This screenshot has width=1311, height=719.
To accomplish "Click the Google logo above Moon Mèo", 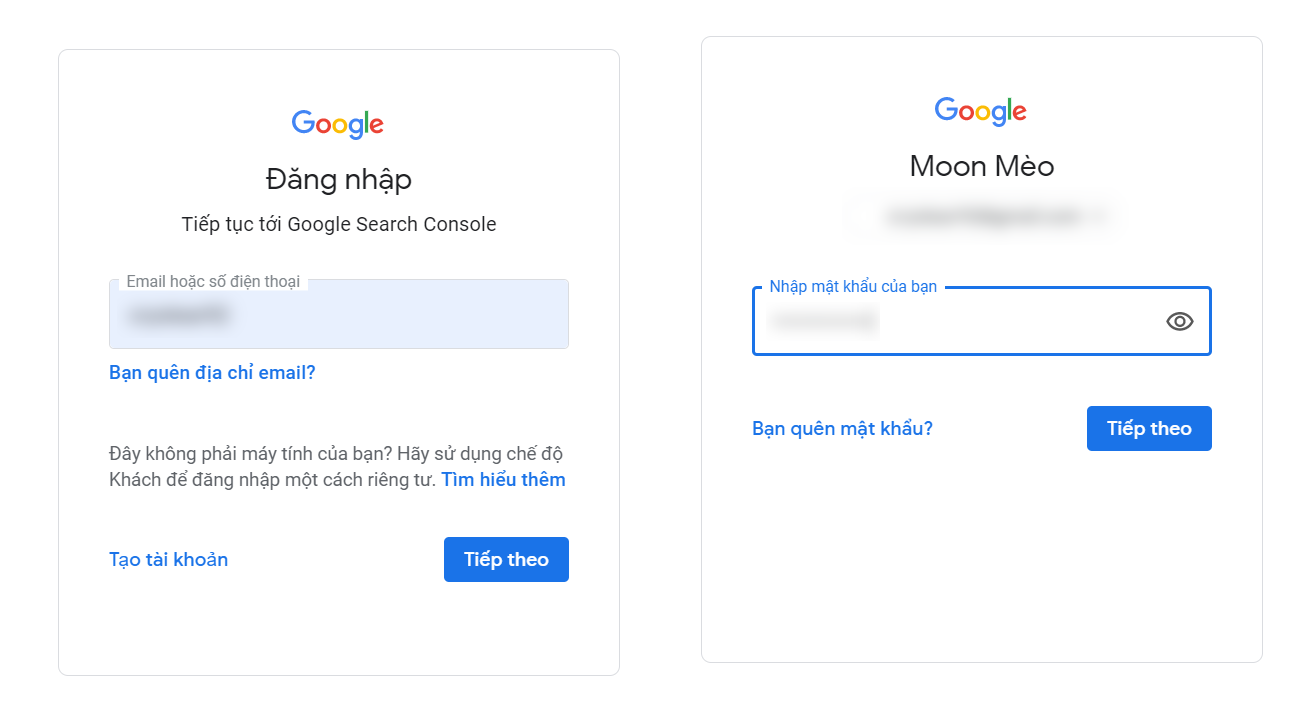I will 980,111.
